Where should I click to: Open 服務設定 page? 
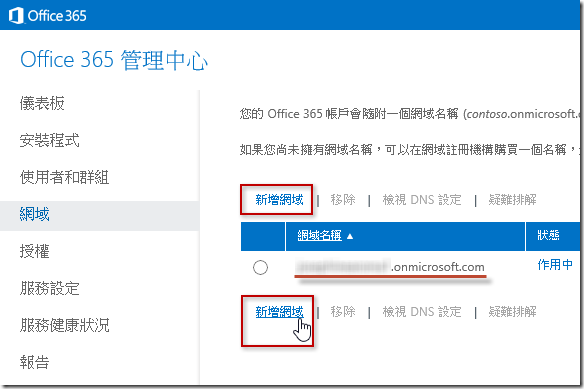click(x=50, y=288)
